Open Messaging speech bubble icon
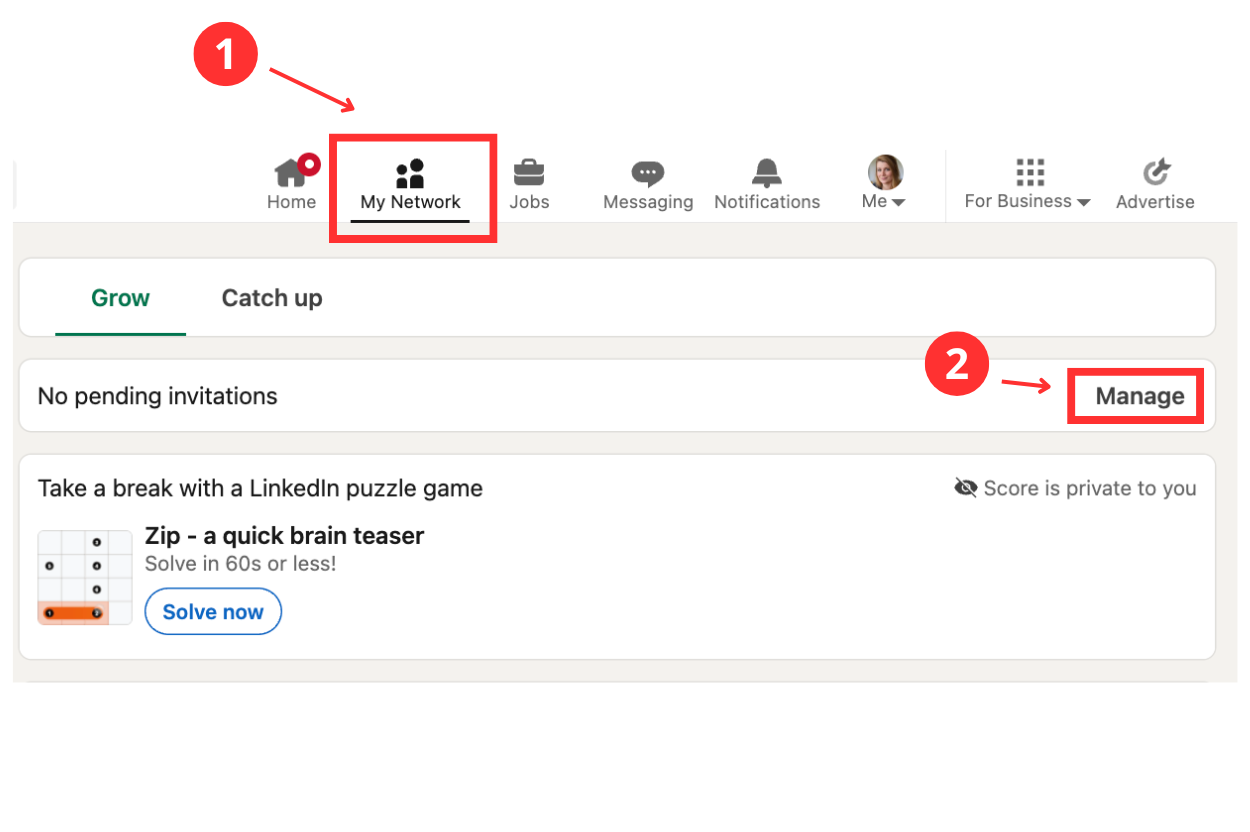 pos(648,174)
